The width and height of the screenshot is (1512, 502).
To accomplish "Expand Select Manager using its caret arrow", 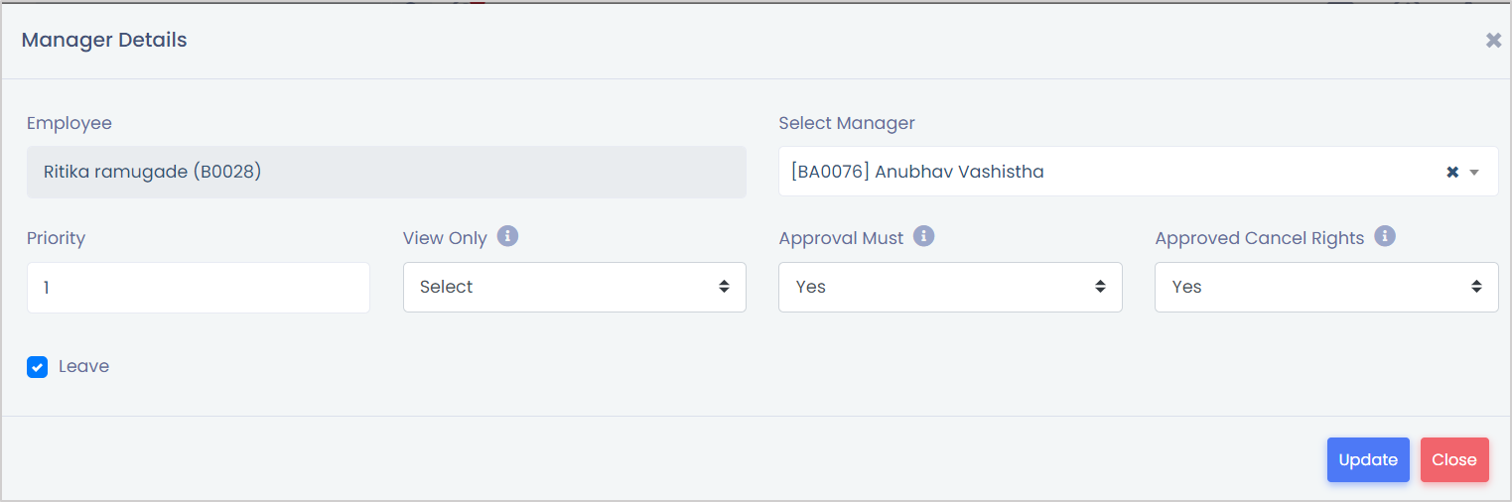I will tap(1474, 173).
